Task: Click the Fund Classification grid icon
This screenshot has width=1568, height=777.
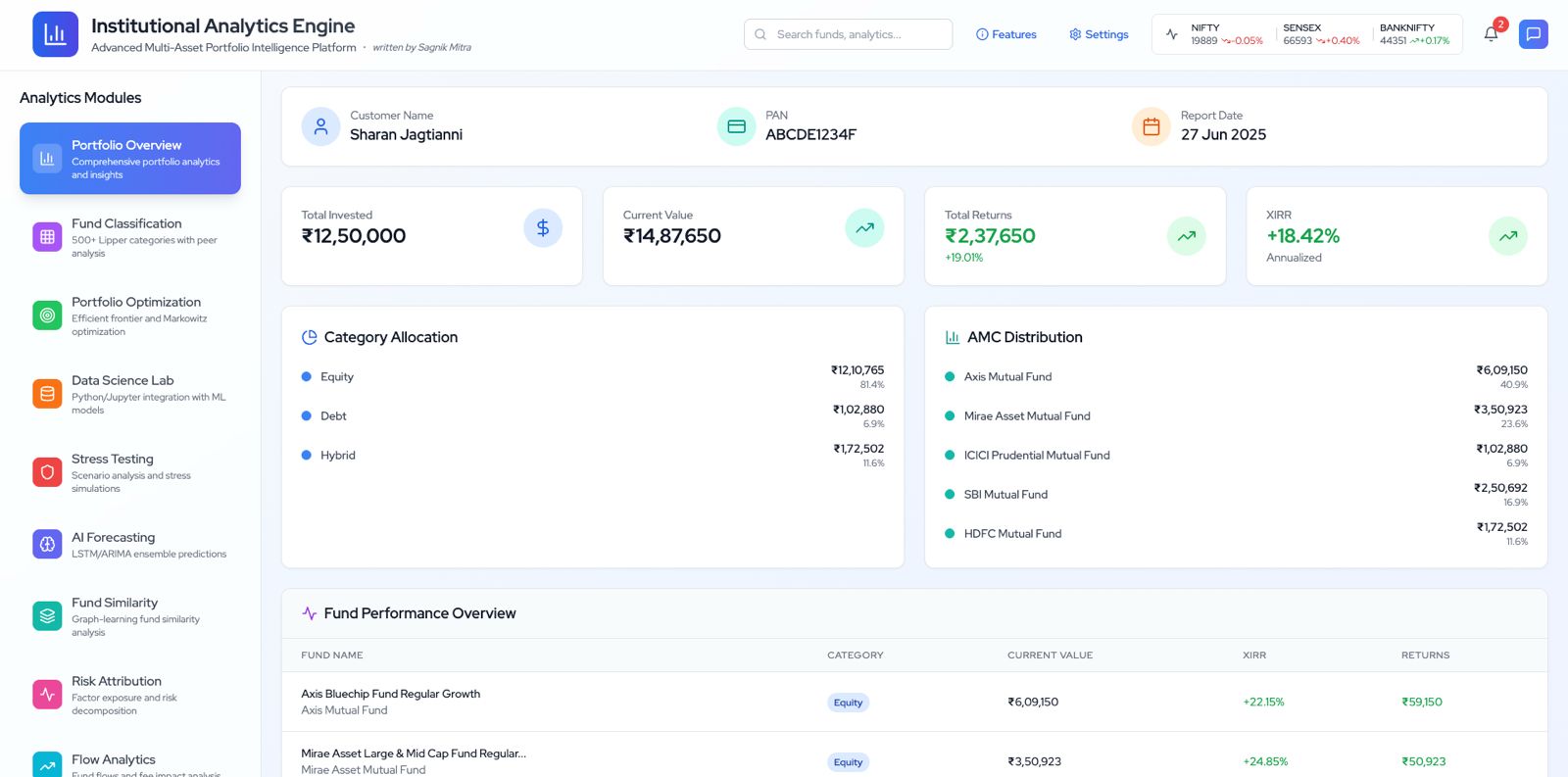Action: coord(47,237)
